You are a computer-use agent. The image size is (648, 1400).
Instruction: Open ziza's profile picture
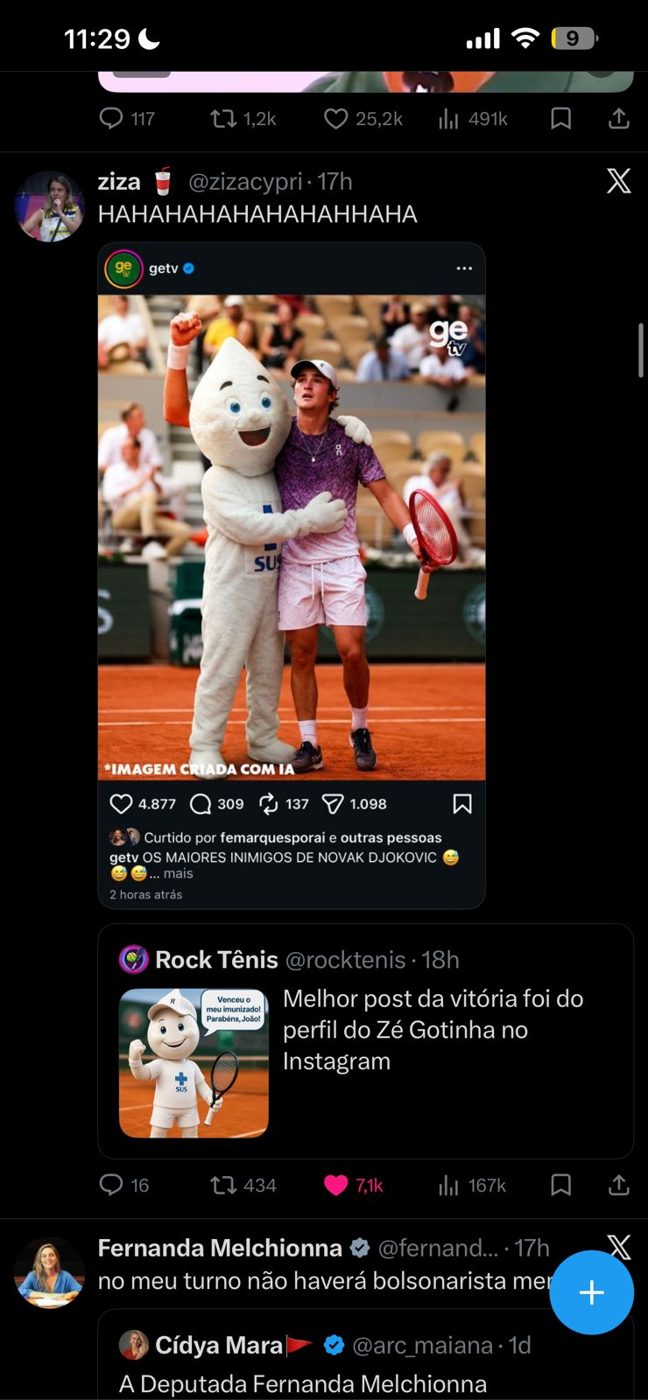pos(49,206)
